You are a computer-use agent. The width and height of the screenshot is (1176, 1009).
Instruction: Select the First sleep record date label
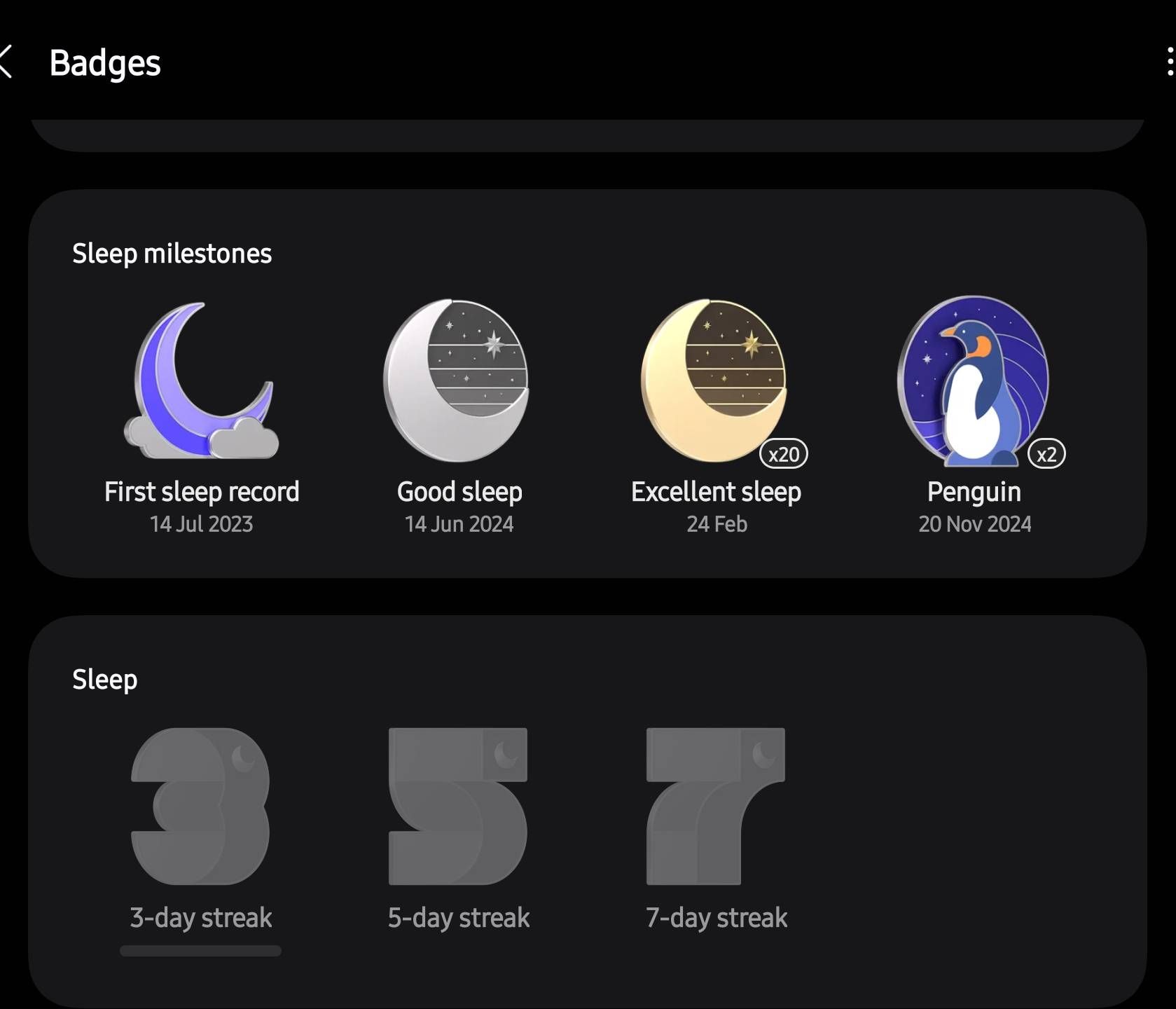click(x=201, y=523)
